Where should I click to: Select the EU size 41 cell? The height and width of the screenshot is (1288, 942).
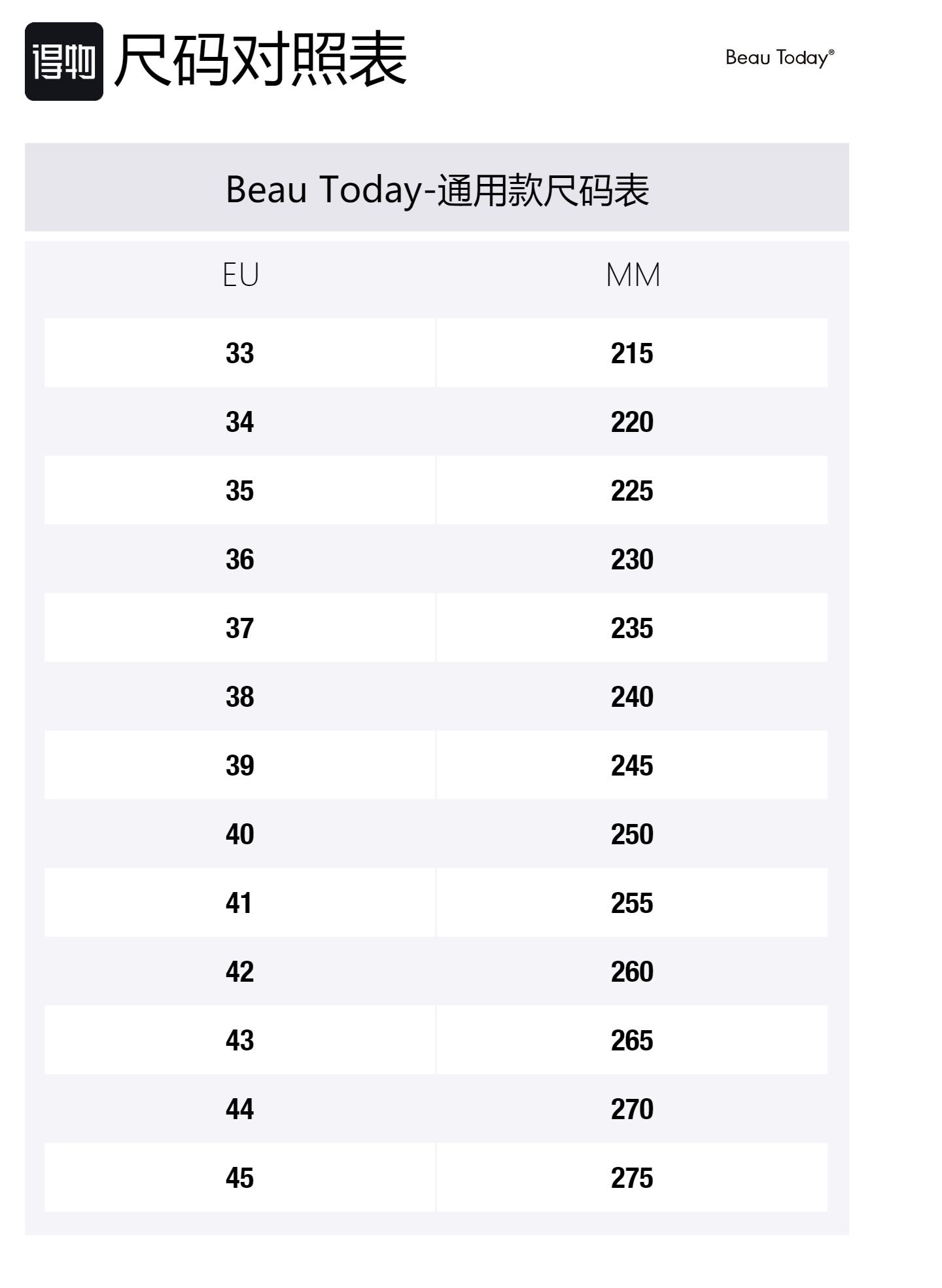coord(239,903)
